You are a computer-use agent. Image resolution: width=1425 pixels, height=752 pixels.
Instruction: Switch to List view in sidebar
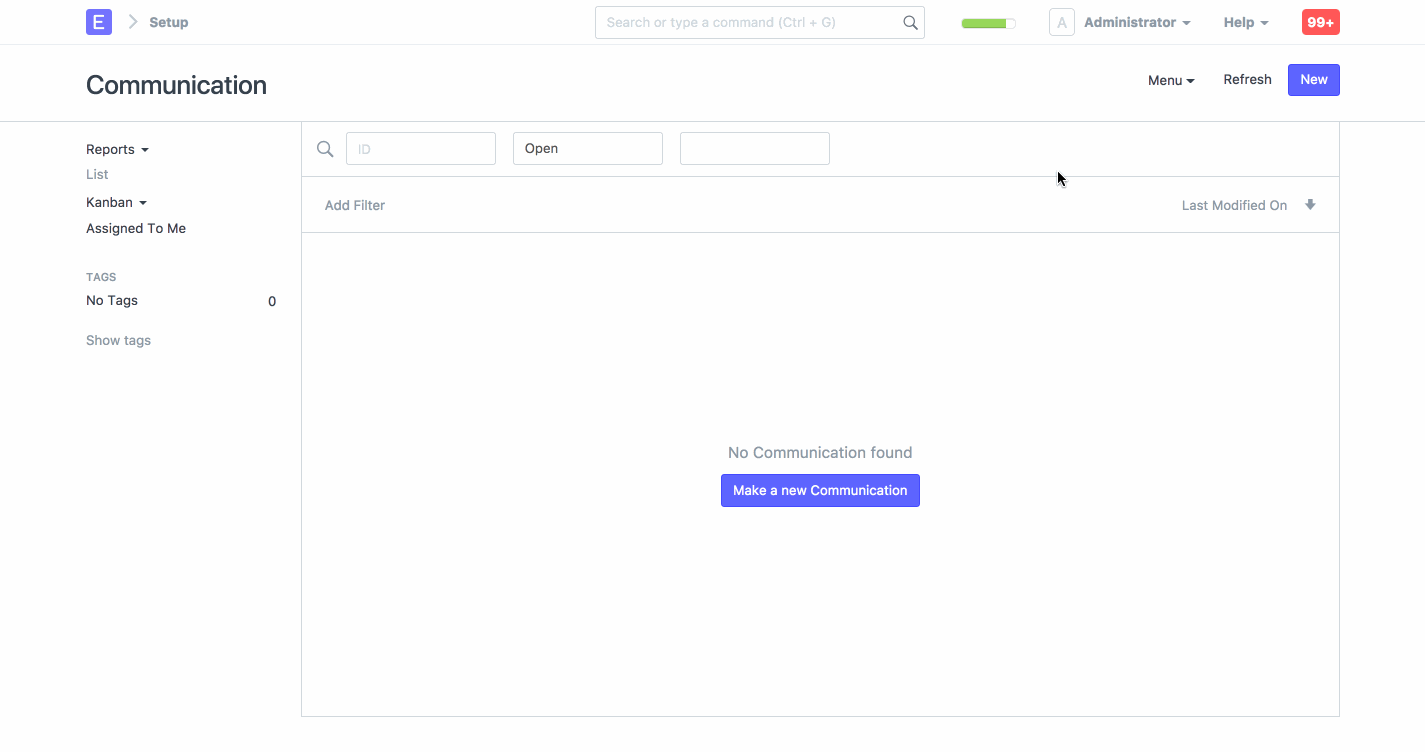click(x=96, y=174)
